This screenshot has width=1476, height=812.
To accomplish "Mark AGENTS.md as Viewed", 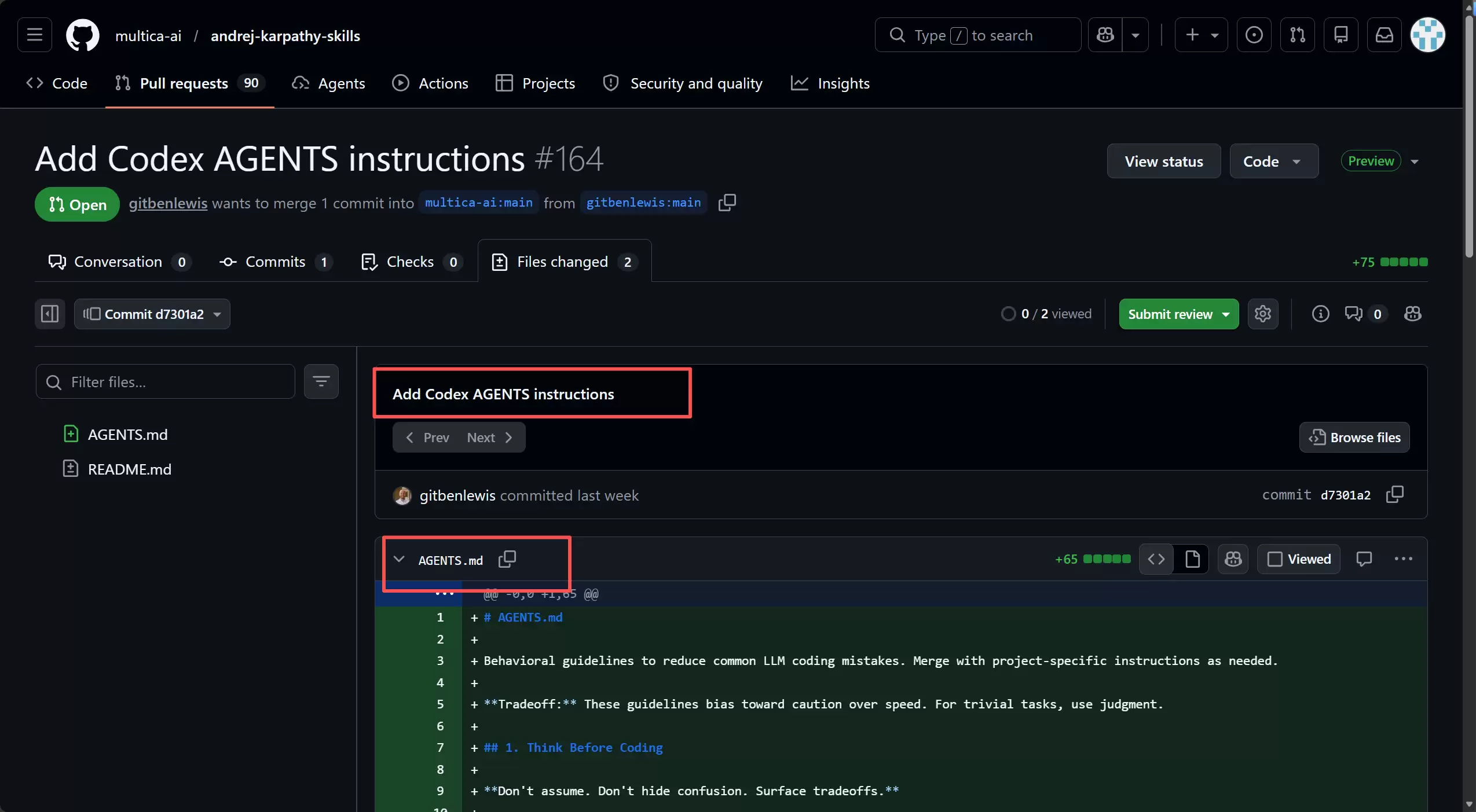I will click(1299, 559).
